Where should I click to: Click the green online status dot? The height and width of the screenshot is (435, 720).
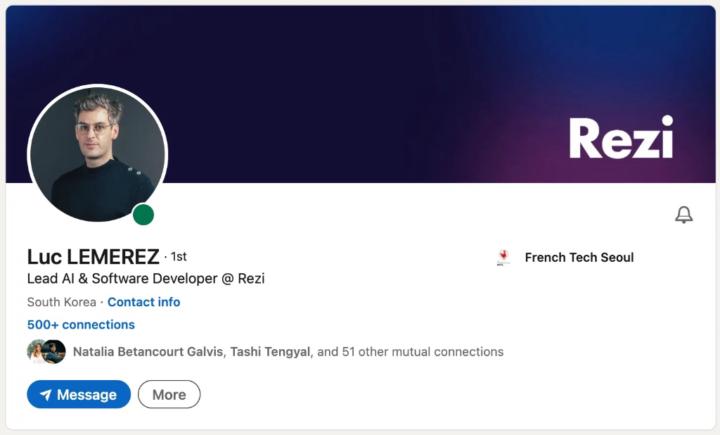click(x=144, y=214)
